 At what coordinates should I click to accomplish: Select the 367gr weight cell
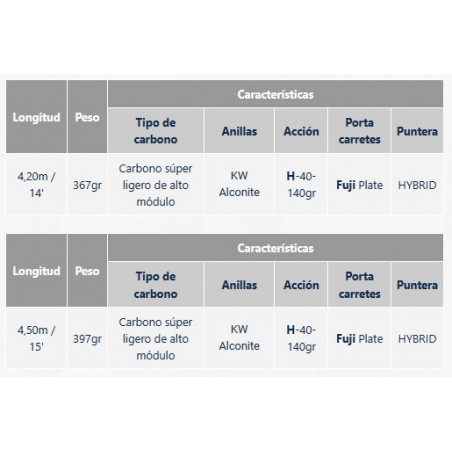click(x=87, y=184)
